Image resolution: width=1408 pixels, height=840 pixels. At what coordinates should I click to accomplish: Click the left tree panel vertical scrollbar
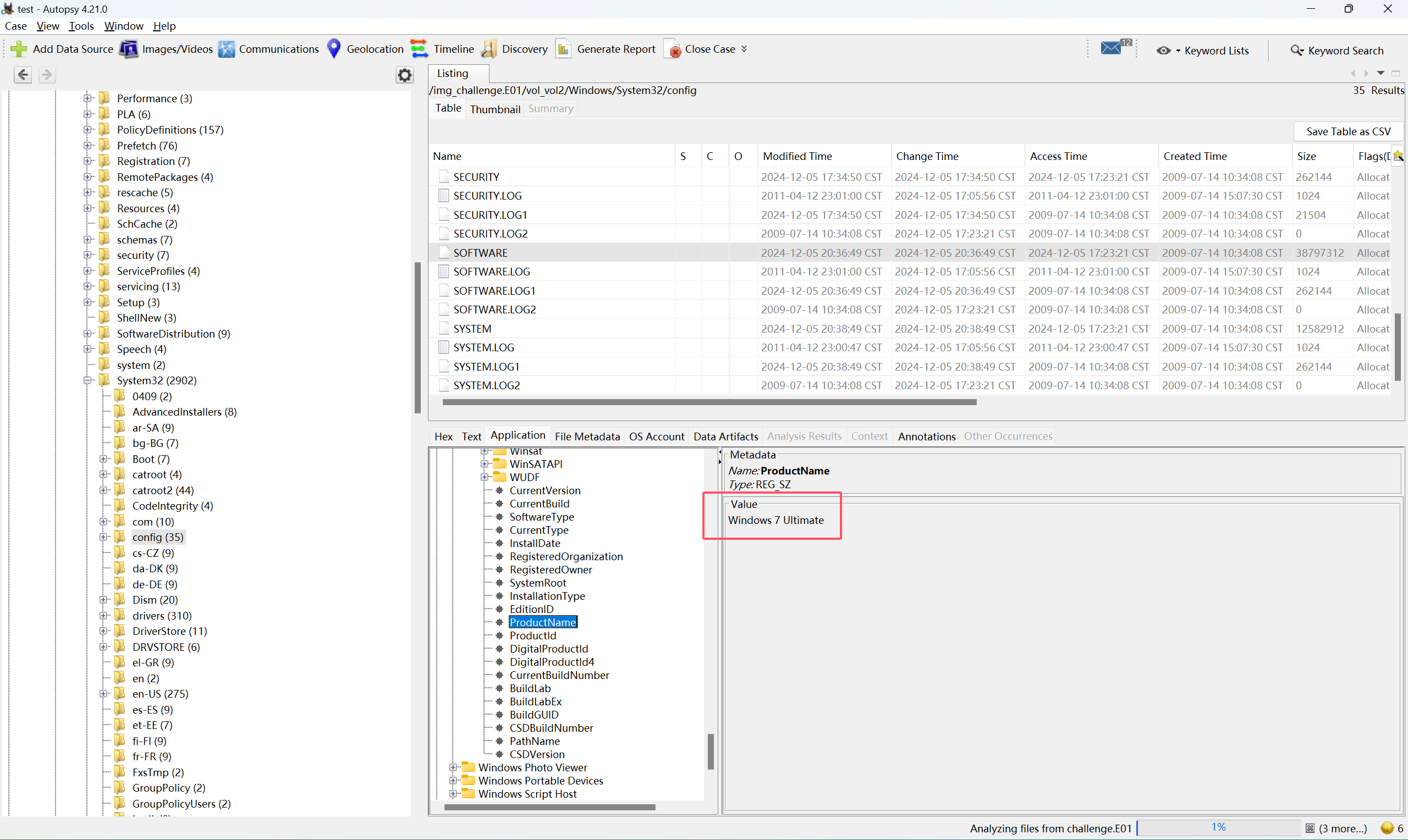(x=417, y=338)
